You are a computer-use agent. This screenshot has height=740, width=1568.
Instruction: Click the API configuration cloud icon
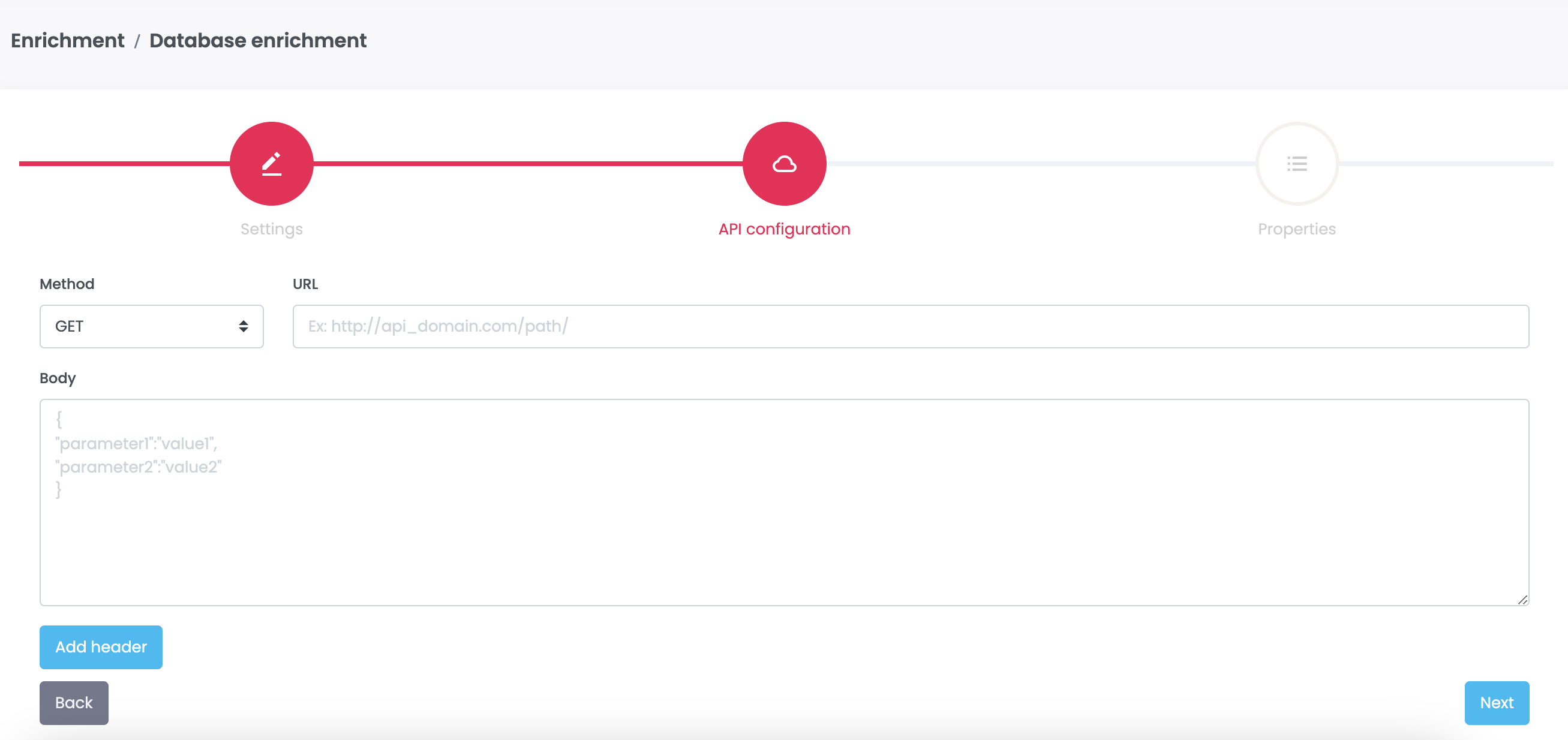(784, 164)
